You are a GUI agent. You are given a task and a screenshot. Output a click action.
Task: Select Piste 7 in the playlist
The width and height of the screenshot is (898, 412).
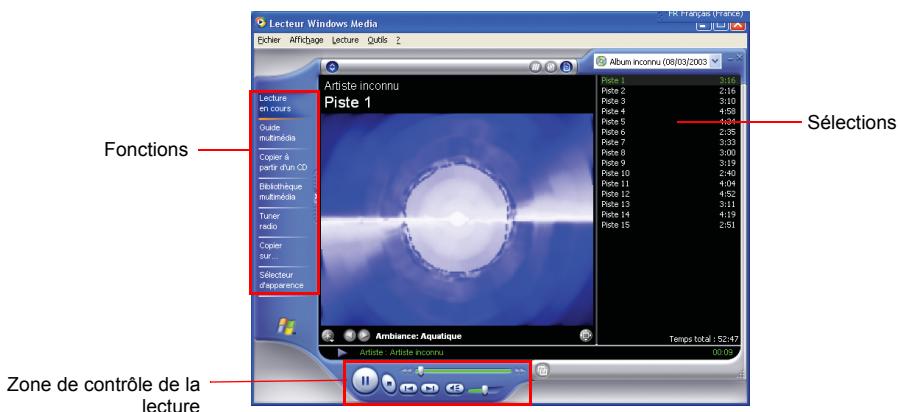tap(611, 142)
